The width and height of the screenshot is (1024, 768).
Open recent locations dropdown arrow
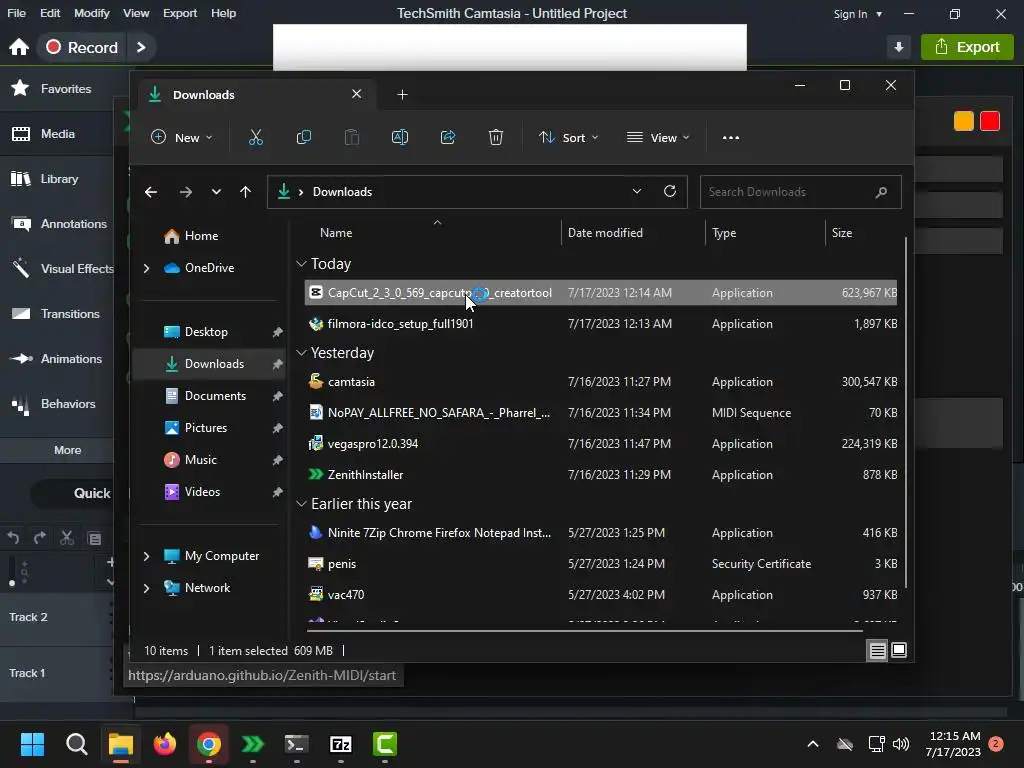216,192
